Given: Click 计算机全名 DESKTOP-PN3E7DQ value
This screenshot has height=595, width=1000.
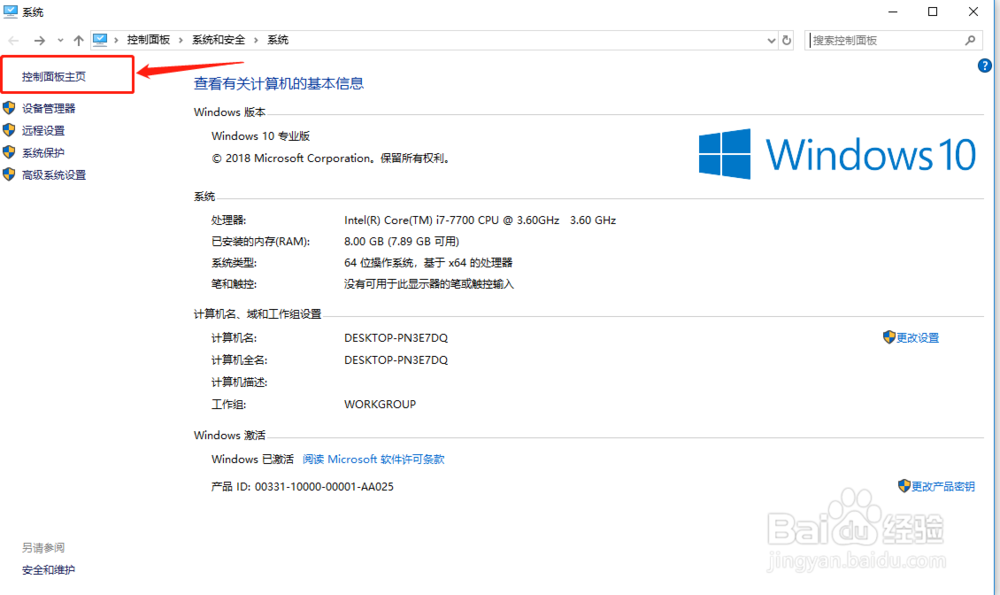Looking at the screenshot, I should [396, 360].
